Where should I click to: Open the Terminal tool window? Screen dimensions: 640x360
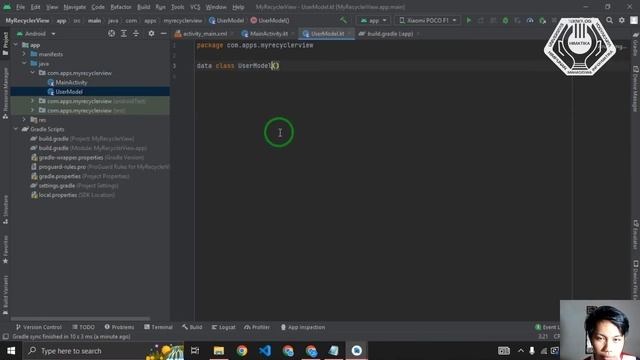click(158, 327)
